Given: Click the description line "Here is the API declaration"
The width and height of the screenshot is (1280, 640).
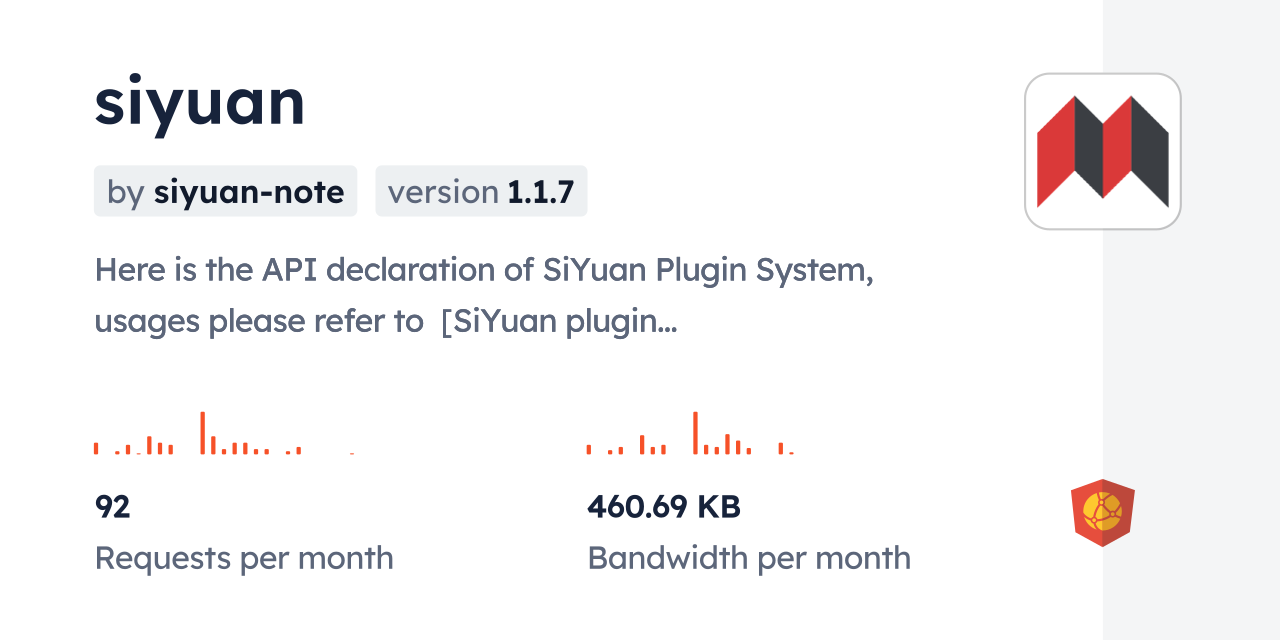Looking at the screenshot, I should [484, 270].
